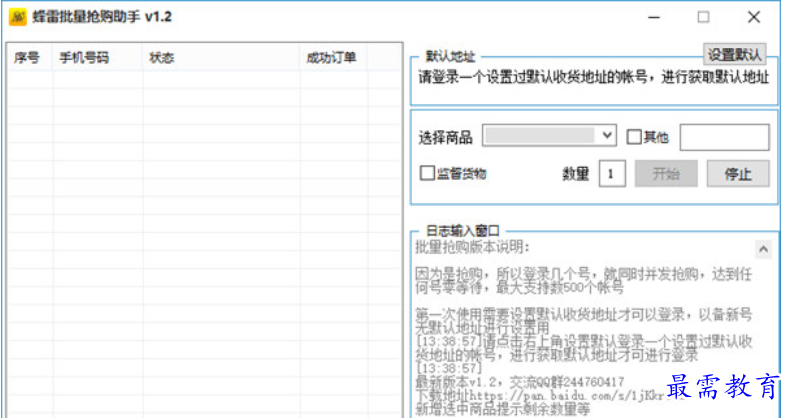
Task: Click the 默认地址 address message text
Action: tap(593, 77)
